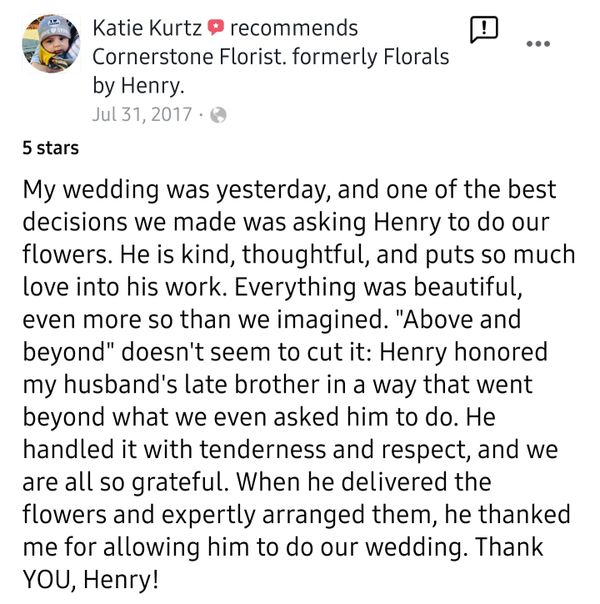Click the globe public audience icon

coord(217,114)
